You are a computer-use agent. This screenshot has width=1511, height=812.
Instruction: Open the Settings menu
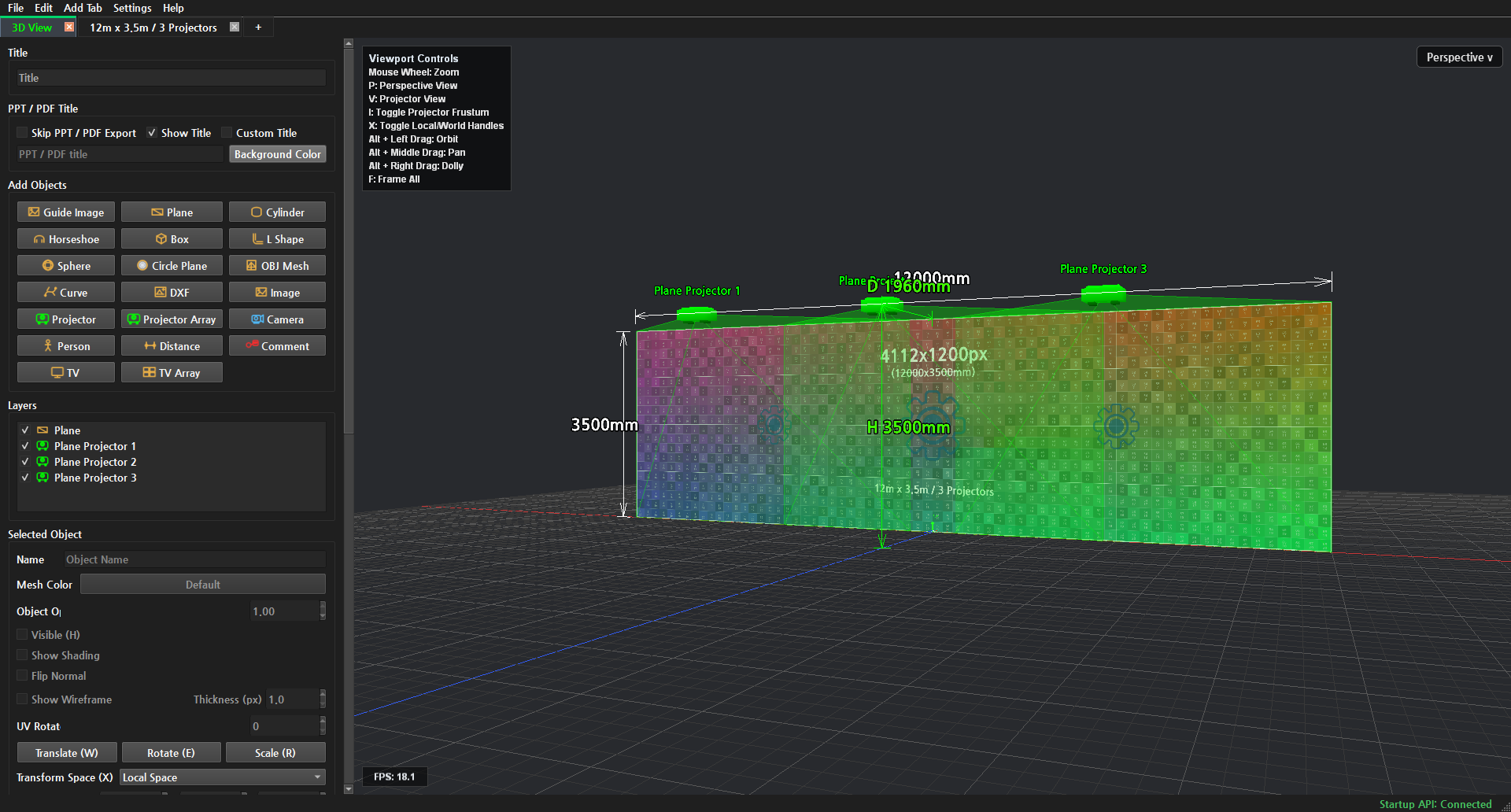(132, 8)
